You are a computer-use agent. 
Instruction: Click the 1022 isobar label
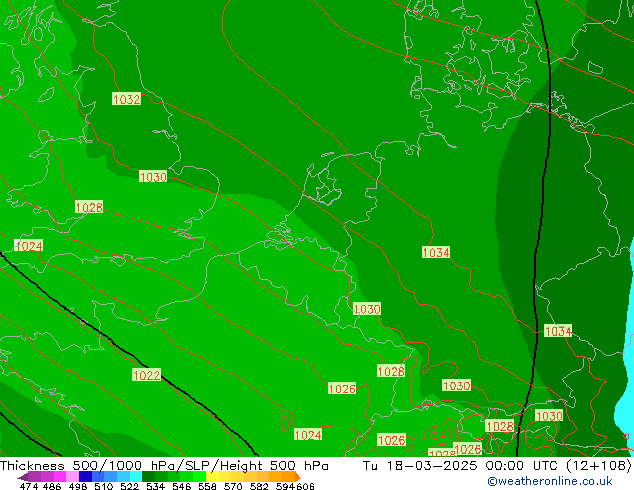click(x=146, y=375)
